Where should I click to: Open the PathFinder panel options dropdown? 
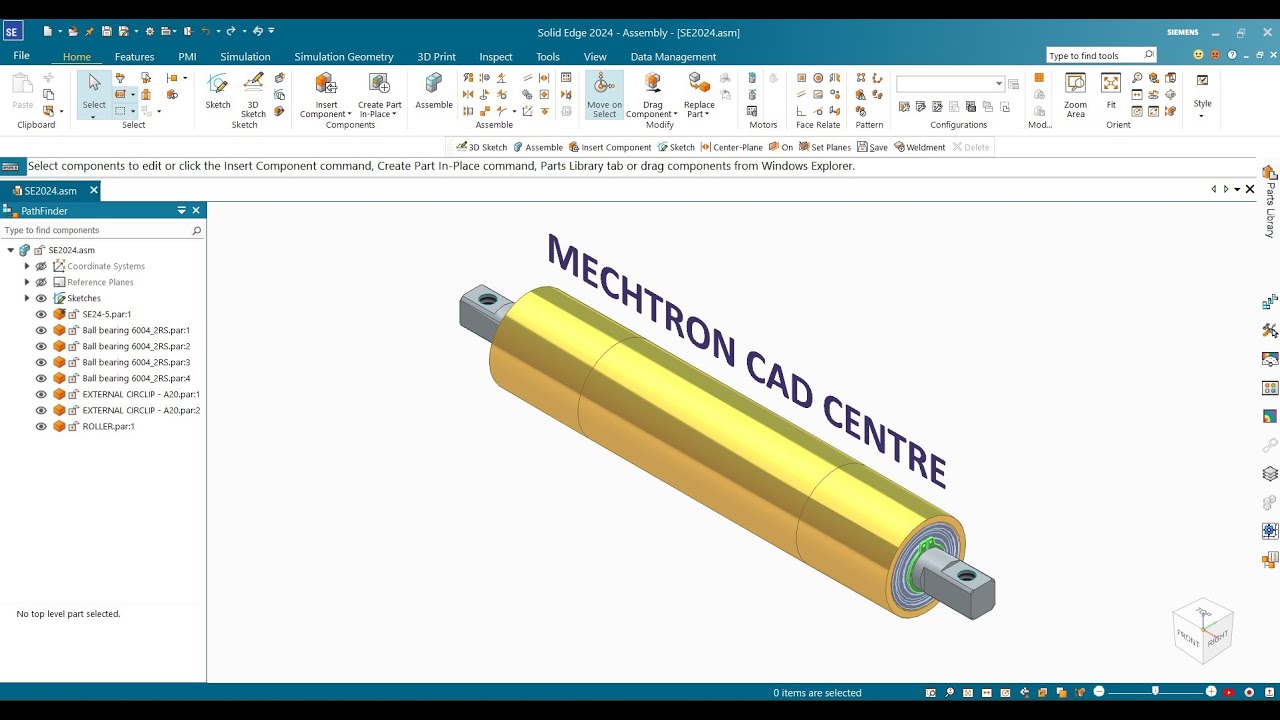(181, 210)
